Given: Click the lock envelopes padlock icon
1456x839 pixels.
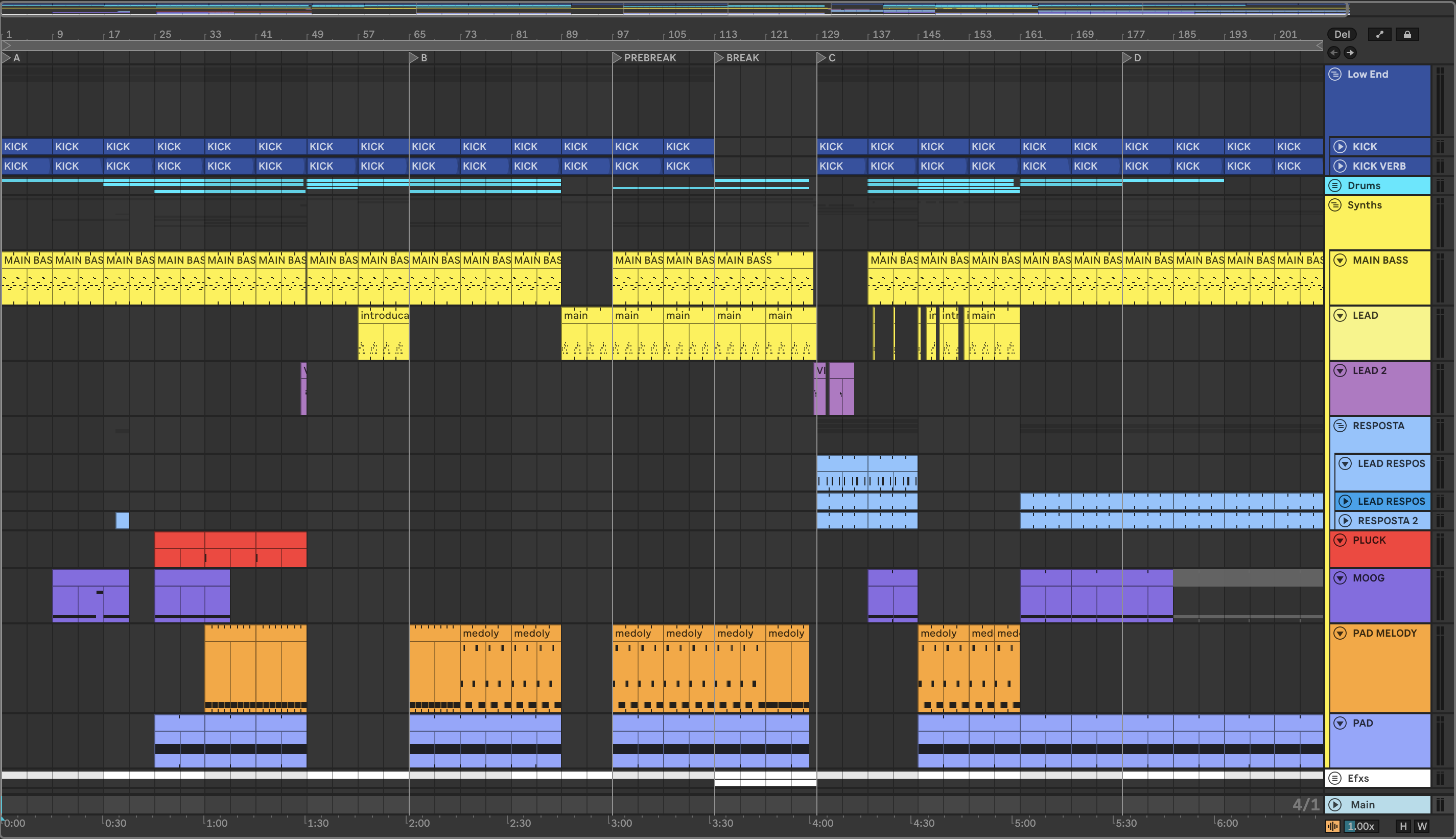Looking at the screenshot, I should pos(1407,35).
